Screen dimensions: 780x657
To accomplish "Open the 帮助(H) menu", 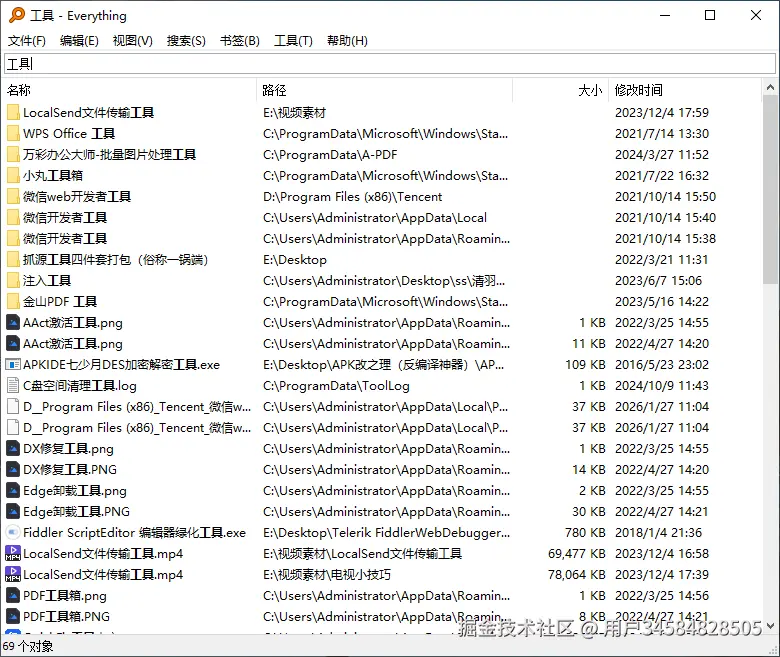I will tap(347, 41).
